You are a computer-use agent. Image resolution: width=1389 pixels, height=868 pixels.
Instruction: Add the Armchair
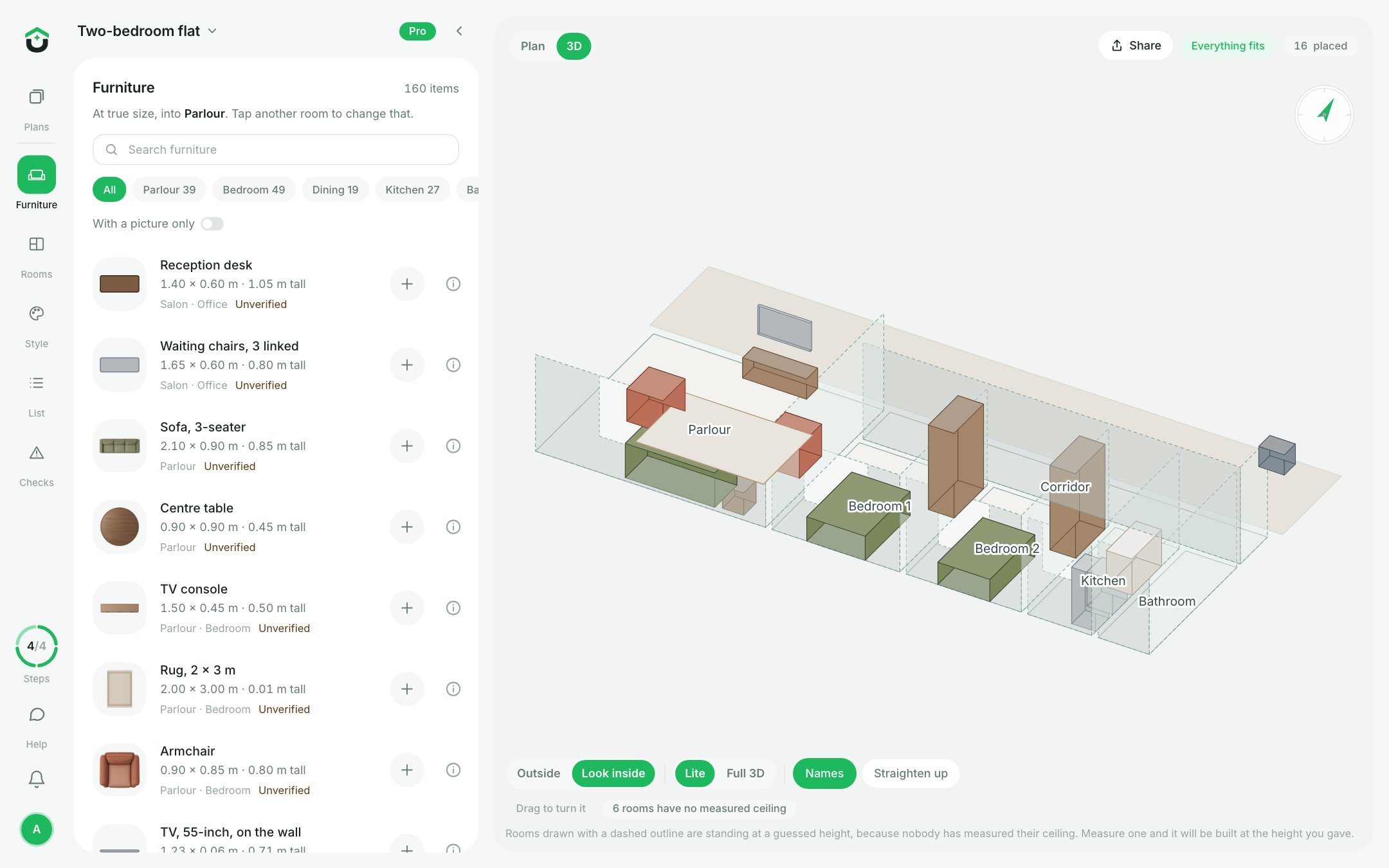[x=407, y=770]
